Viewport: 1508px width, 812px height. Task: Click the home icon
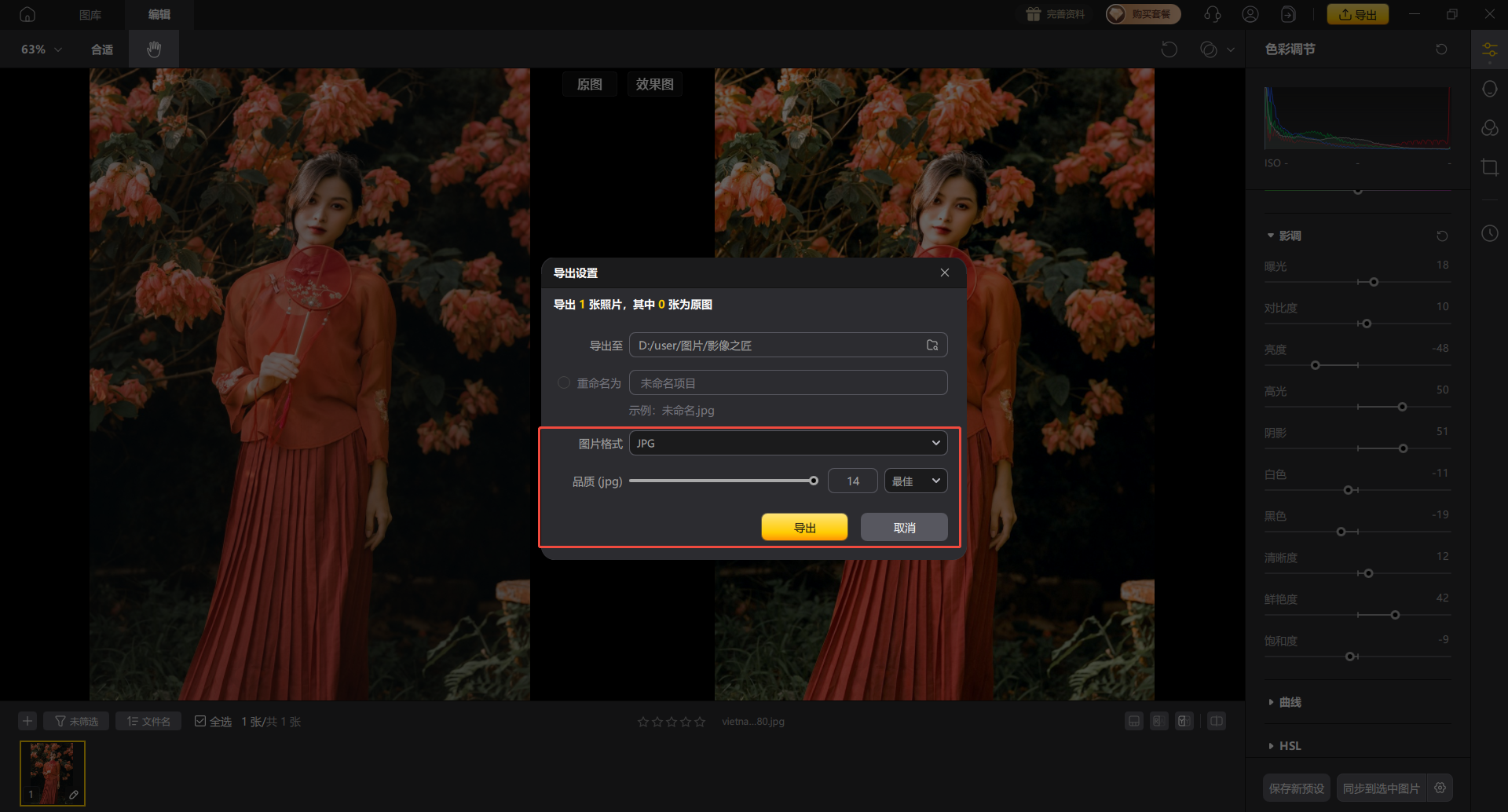coord(27,14)
